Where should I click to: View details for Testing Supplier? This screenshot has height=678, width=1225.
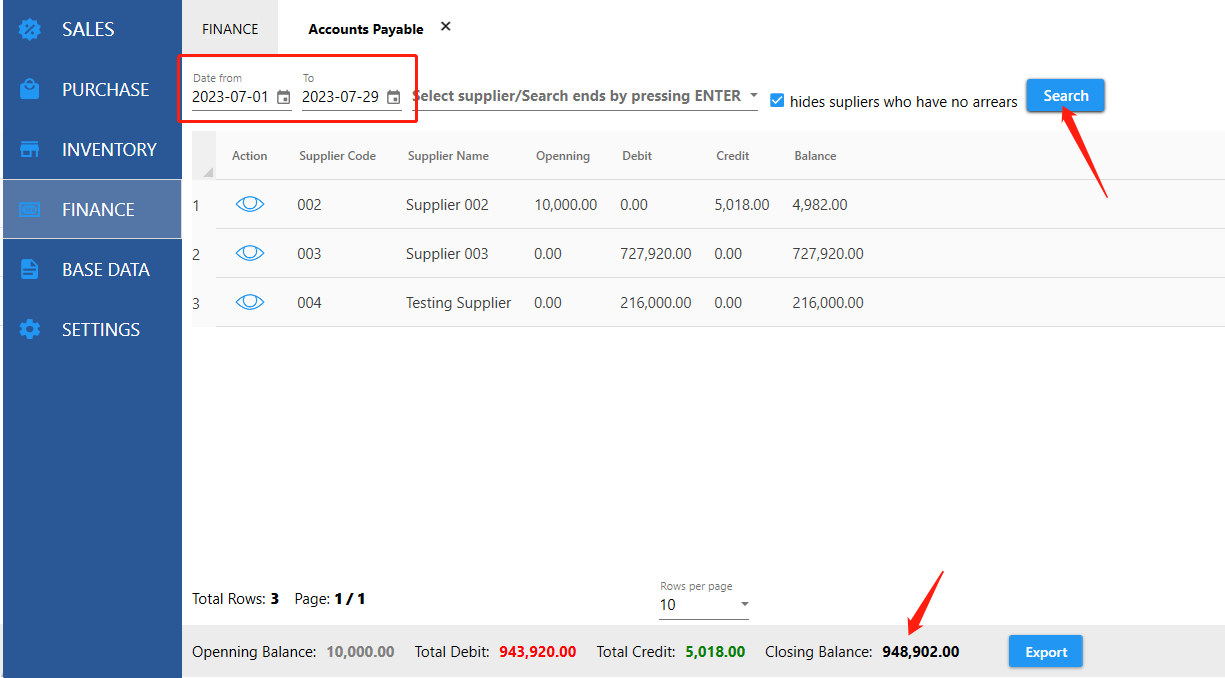point(249,302)
